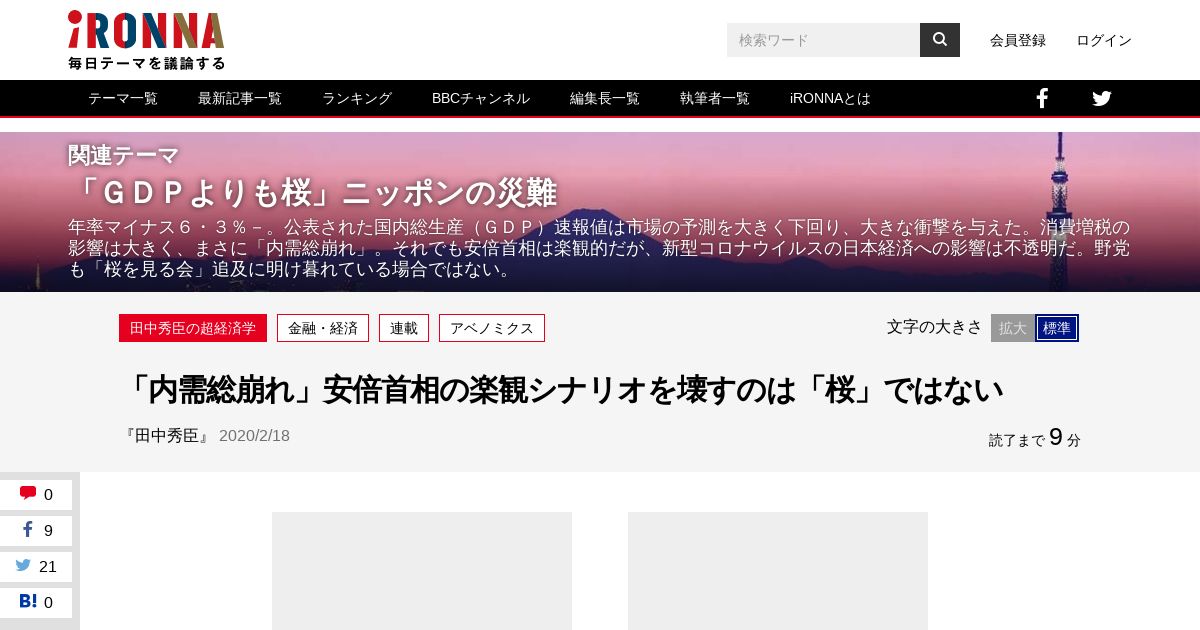Click the iRONNA logo
Screen dimensions: 1200x630
tap(146, 39)
